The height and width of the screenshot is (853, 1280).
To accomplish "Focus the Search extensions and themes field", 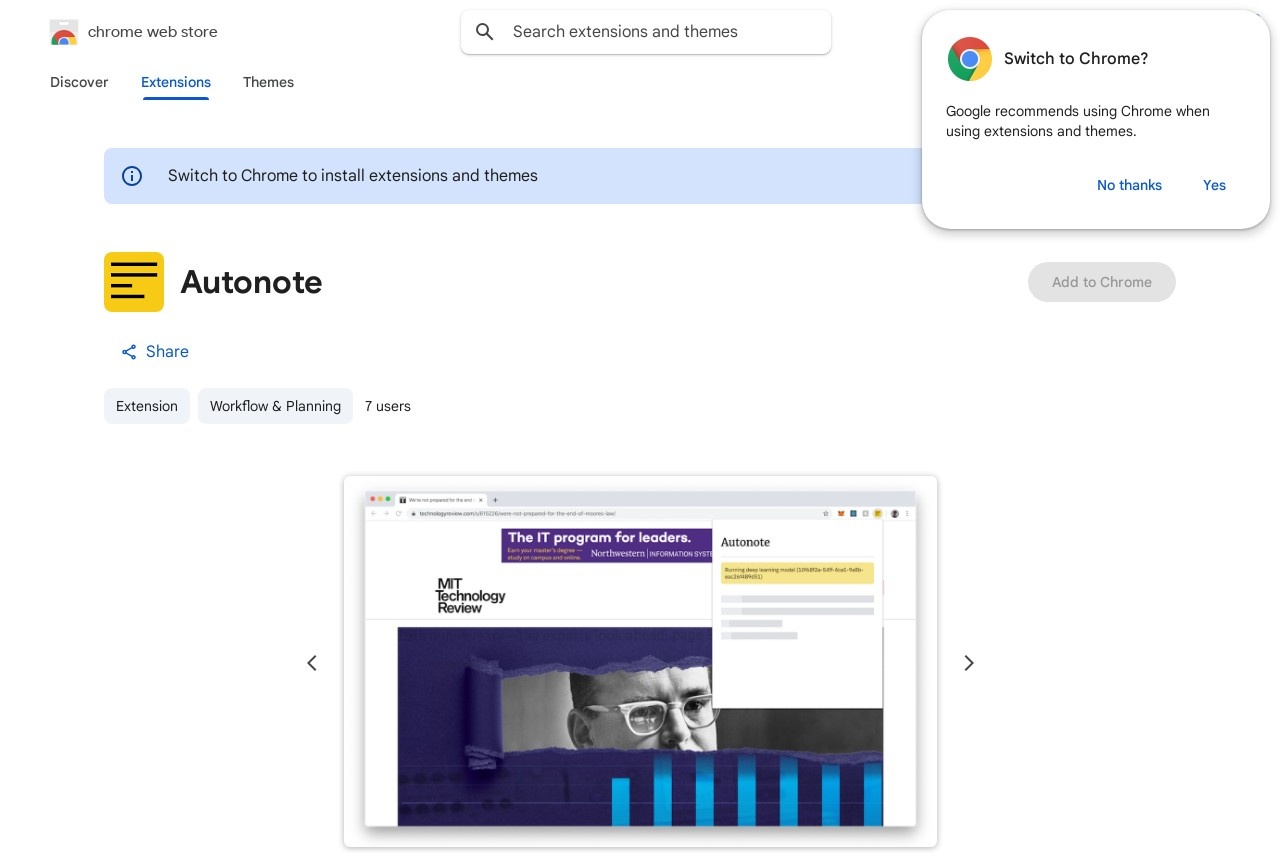I will [646, 32].
